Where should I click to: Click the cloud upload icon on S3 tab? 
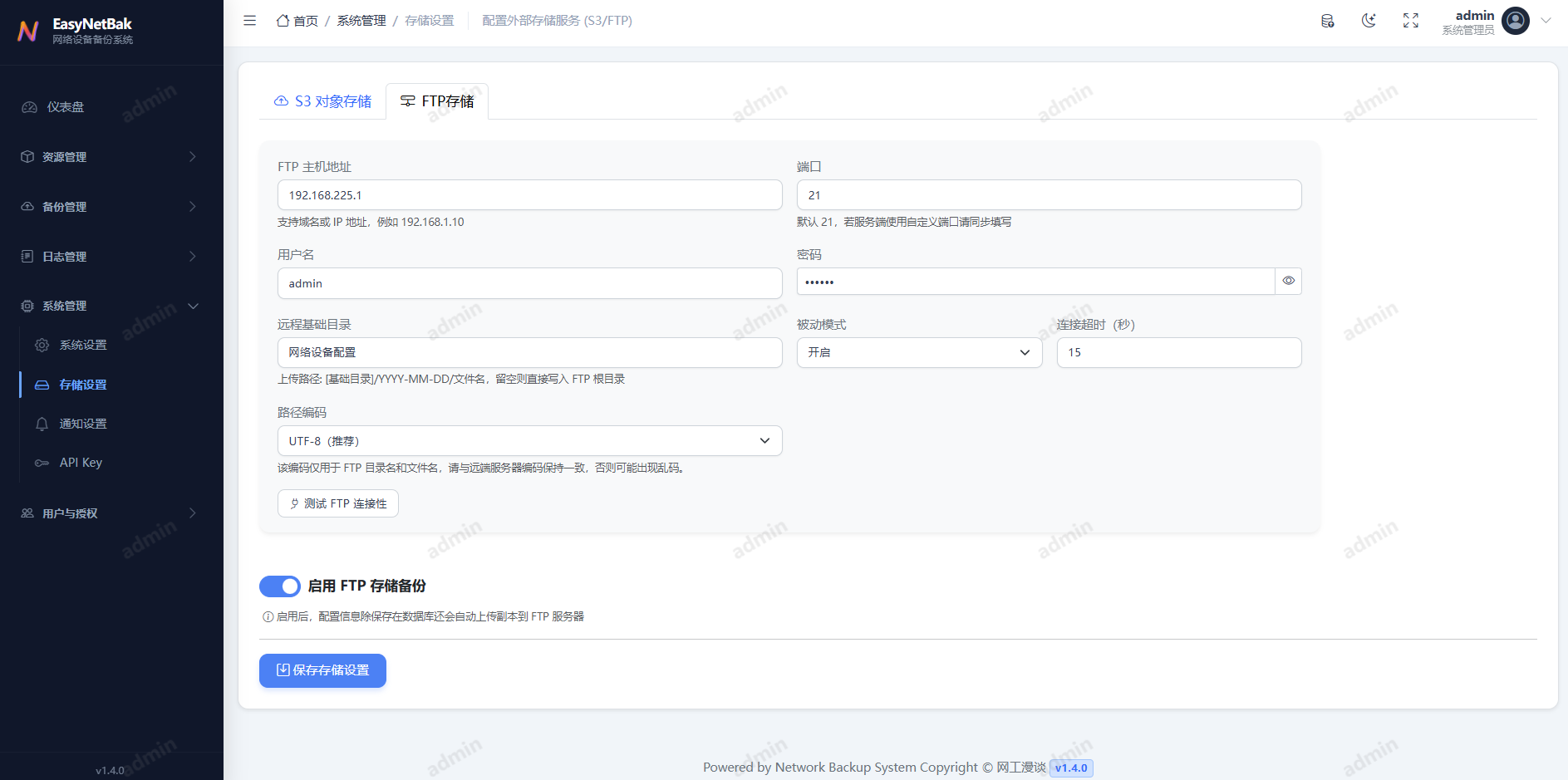point(282,101)
